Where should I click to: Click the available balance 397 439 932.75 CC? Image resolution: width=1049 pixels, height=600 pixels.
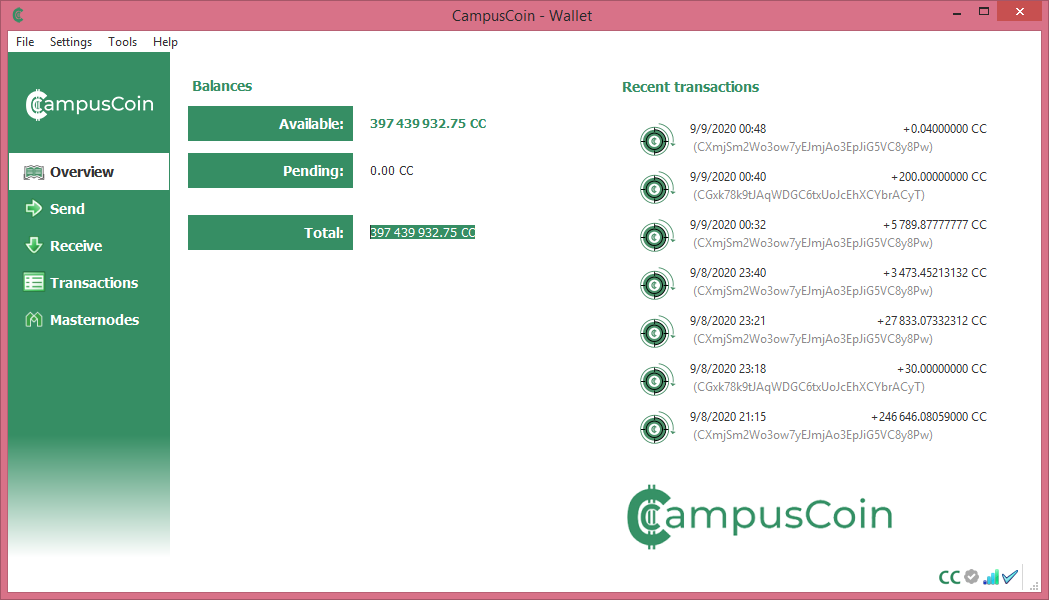click(428, 124)
